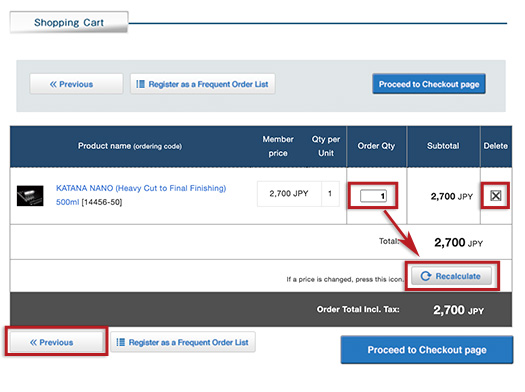Click the Shopping Cart tab heading
Image resolution: width=525 pixels, height=392 pixels.
point(69,22)
